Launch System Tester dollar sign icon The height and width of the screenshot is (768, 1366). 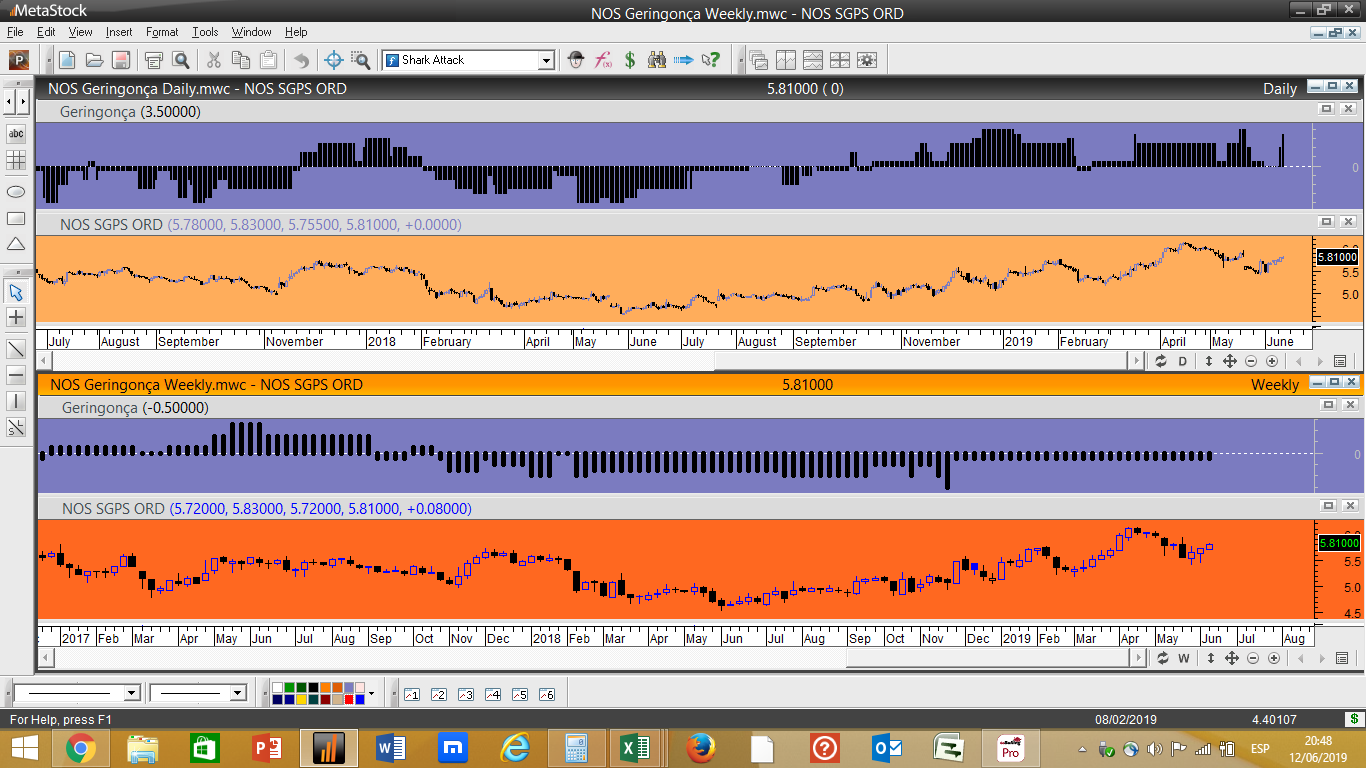(630, 60)
